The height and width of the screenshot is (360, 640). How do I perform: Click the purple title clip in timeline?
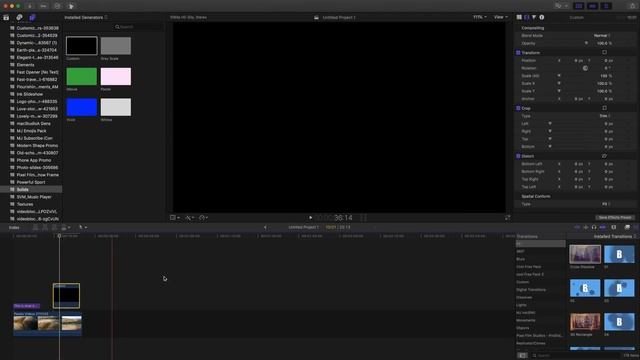pos(27,306)
